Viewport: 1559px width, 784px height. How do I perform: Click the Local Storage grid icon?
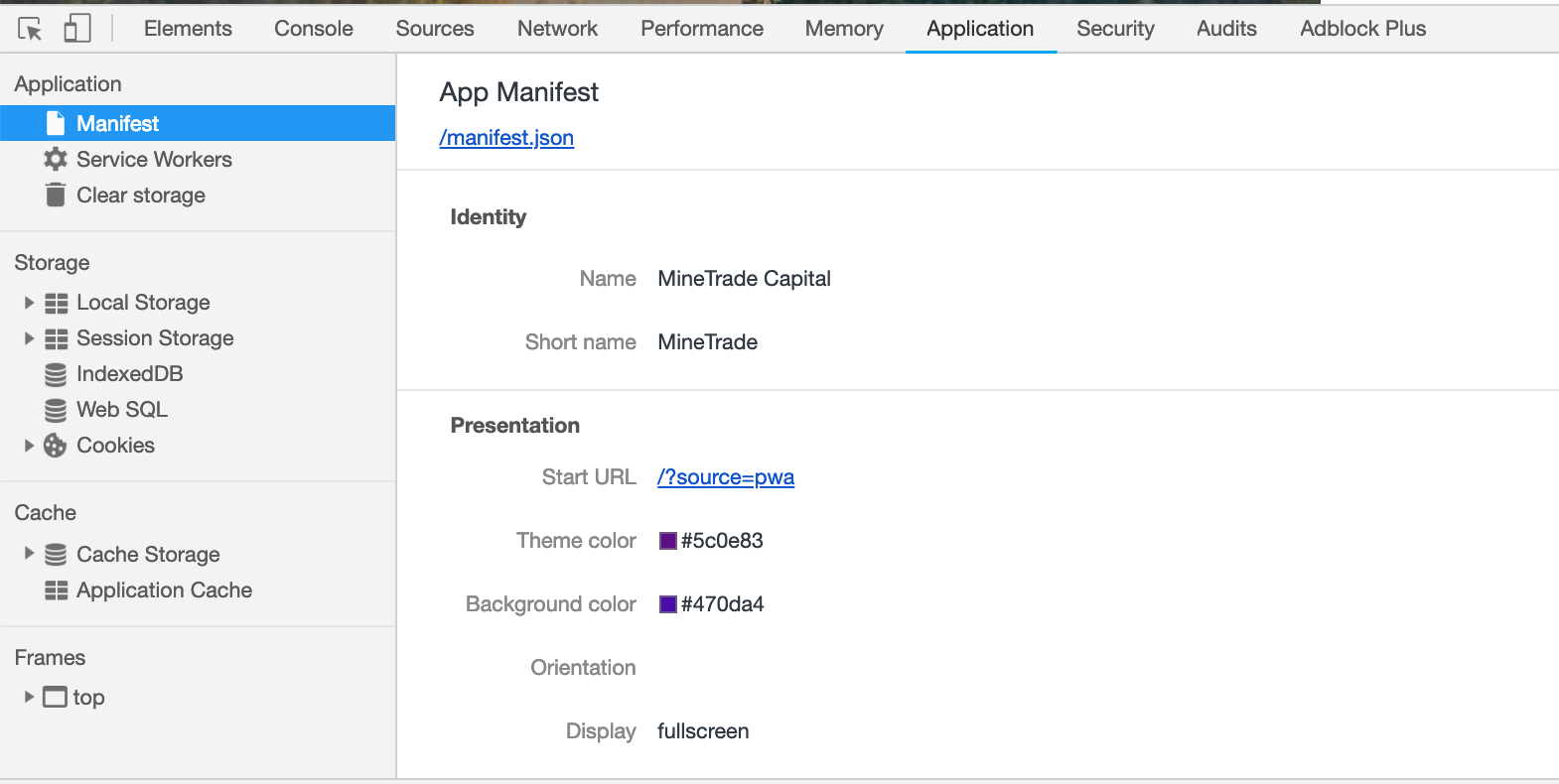(57, 303)
